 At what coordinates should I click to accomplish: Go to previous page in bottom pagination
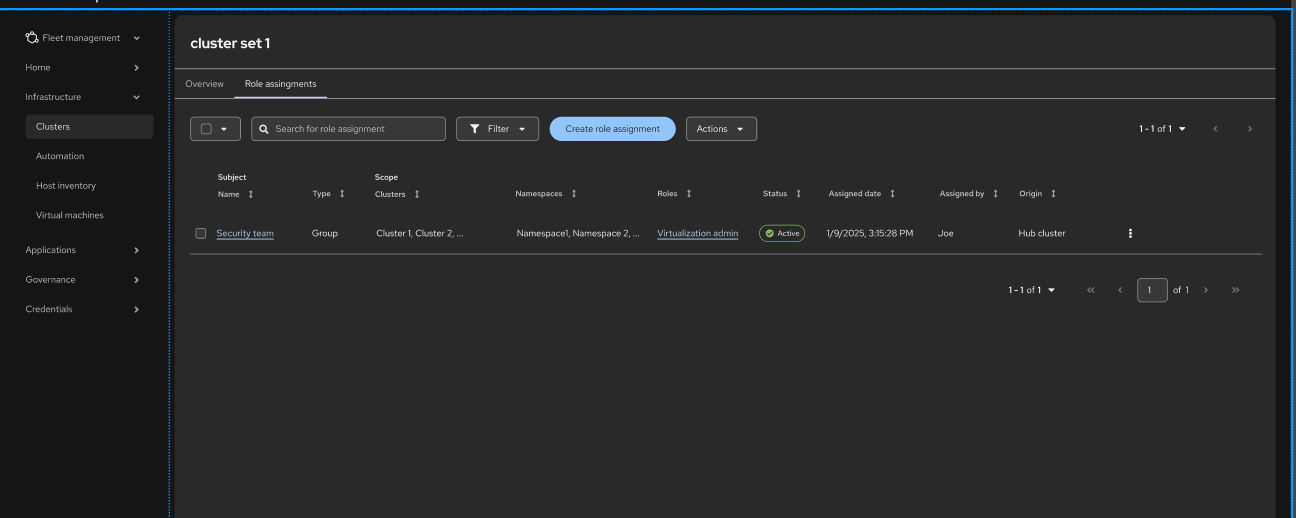coord(1121,290)
